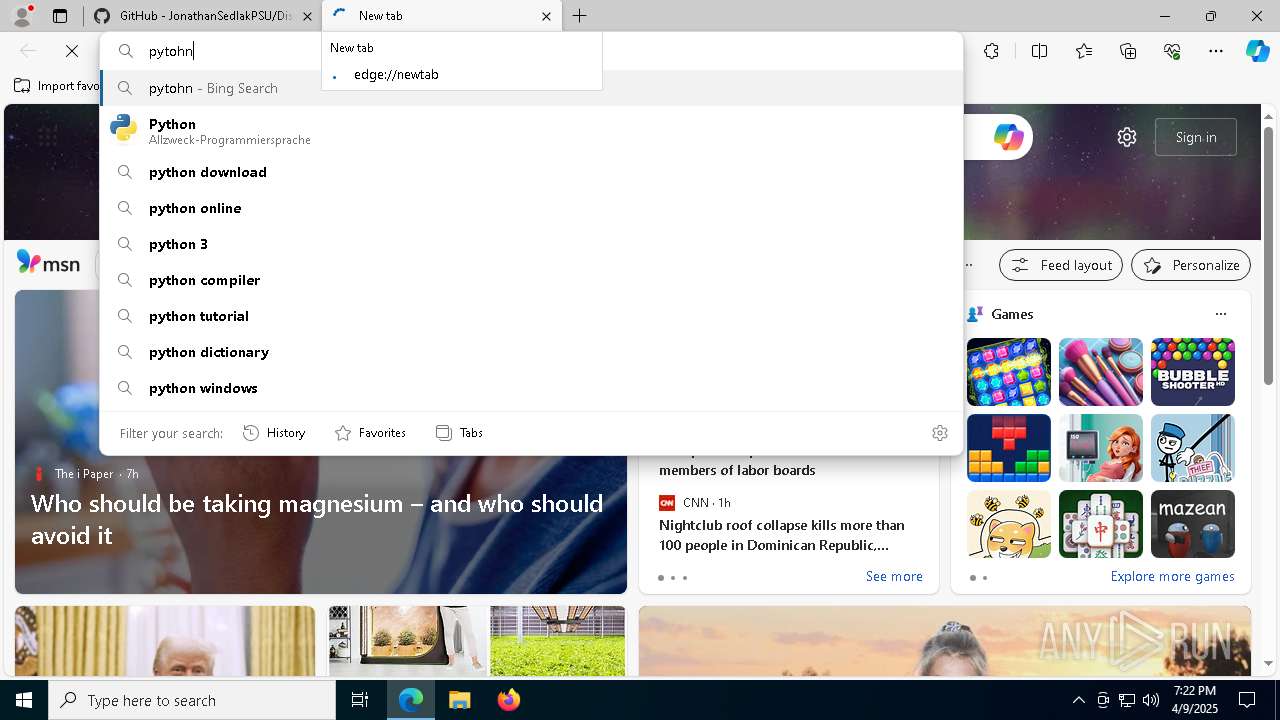
Task: Choose the python tutorial suggestion
Action: [531, 316]
